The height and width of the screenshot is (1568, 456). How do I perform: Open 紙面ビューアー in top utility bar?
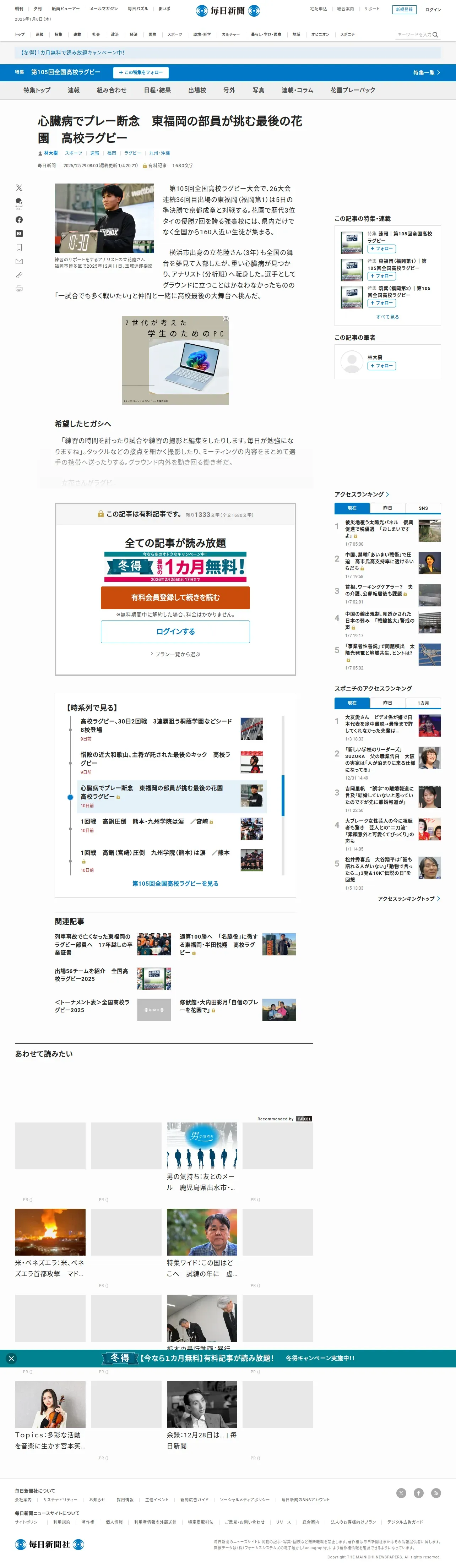point(66,9)
